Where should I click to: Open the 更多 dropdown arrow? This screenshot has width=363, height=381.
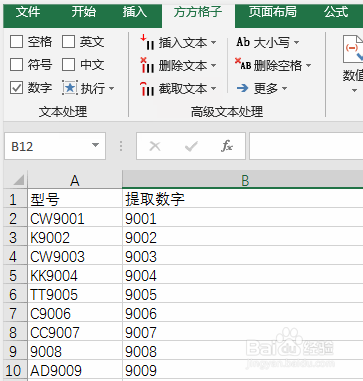(284, 89)
